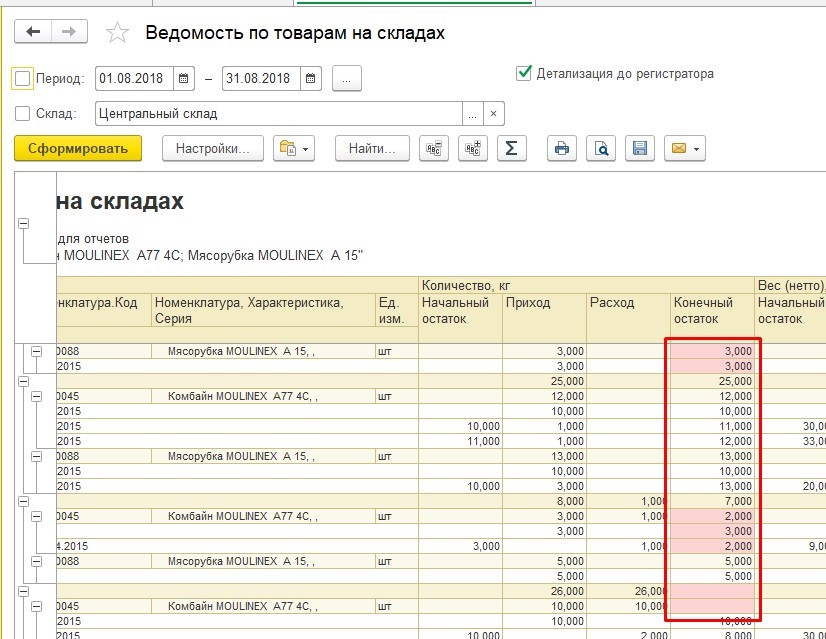
Task: Open the report variants dropdown
Action: click(x=294, y=149)
